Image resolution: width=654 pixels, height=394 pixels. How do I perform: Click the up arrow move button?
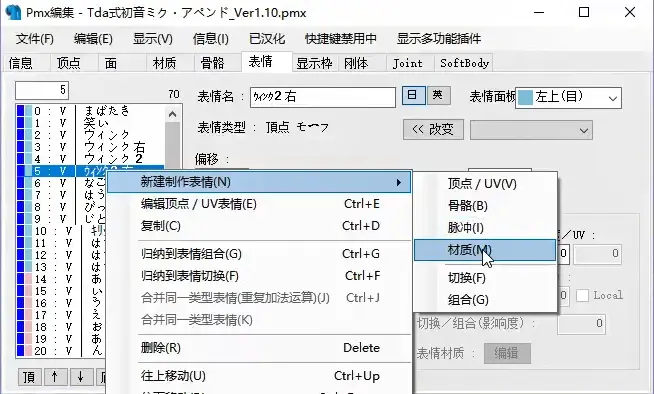54,377
